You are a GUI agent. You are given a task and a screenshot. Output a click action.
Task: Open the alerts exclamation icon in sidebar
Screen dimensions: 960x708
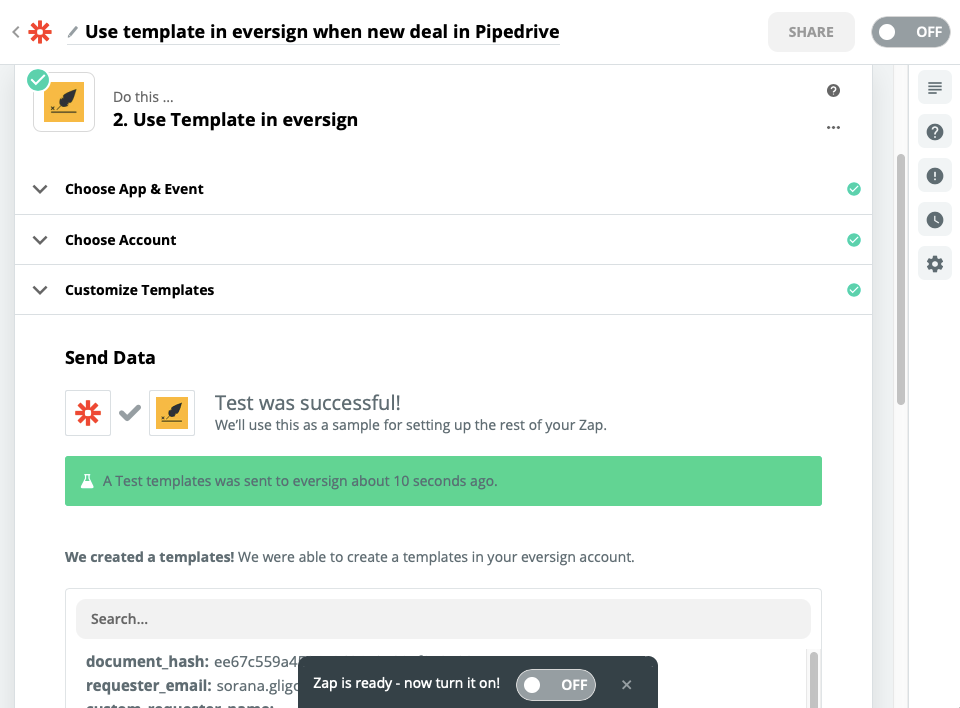935,176
